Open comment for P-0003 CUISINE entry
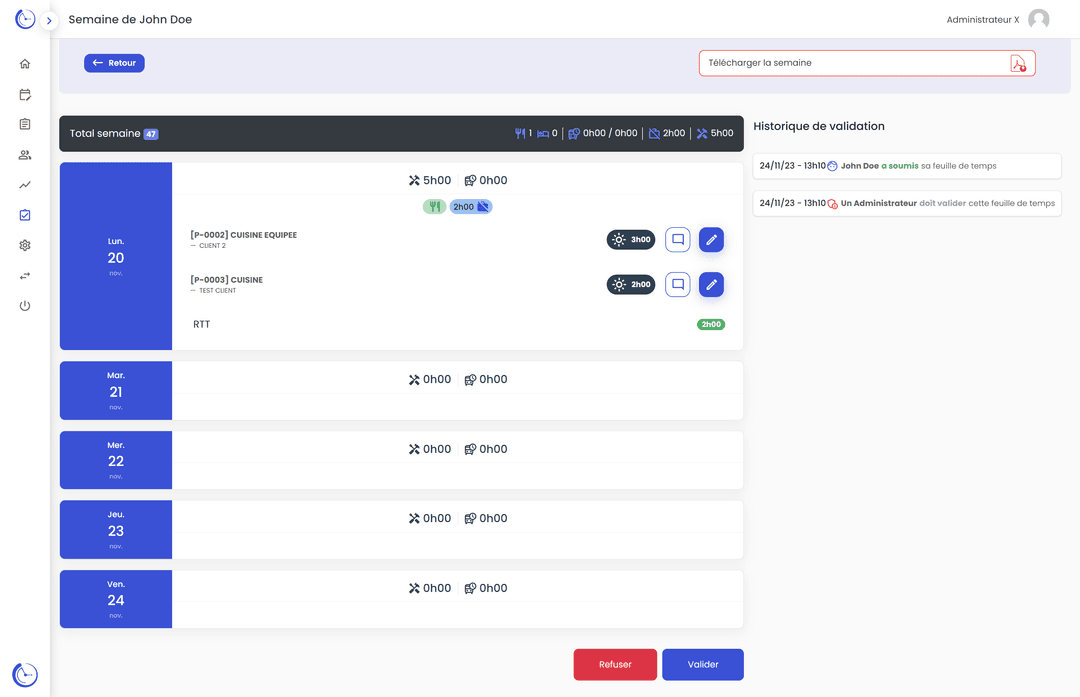The width and height of the screenshot is (1080, 697). click(x=677, y=285)
